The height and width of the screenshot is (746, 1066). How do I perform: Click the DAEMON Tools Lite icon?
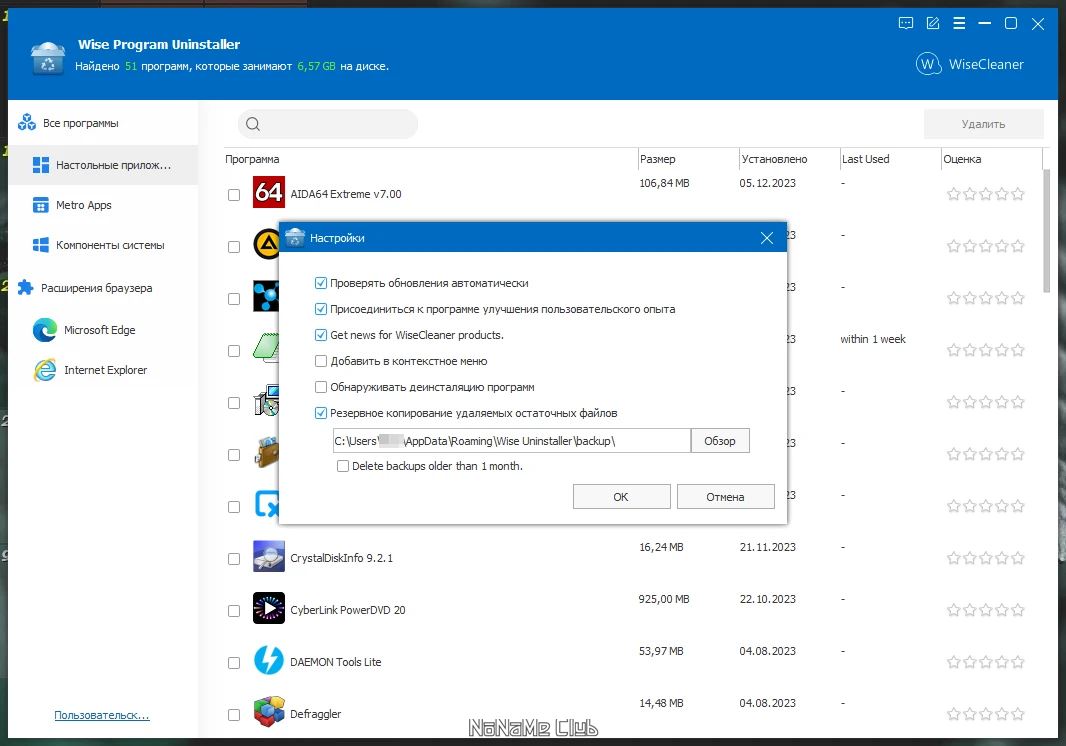pyautogui.click(x=269, y=660)
